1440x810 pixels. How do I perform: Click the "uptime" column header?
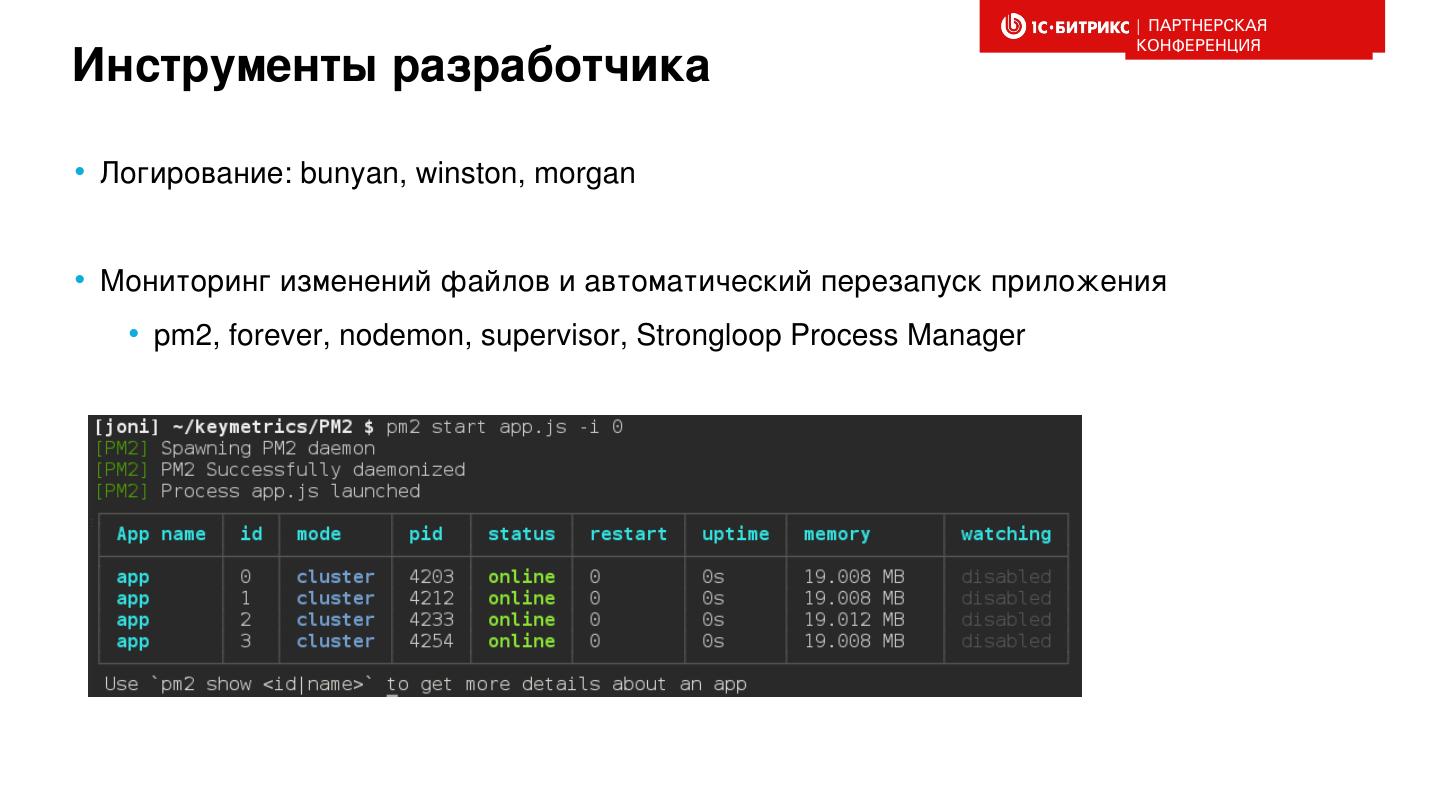[x=736, y=534]
